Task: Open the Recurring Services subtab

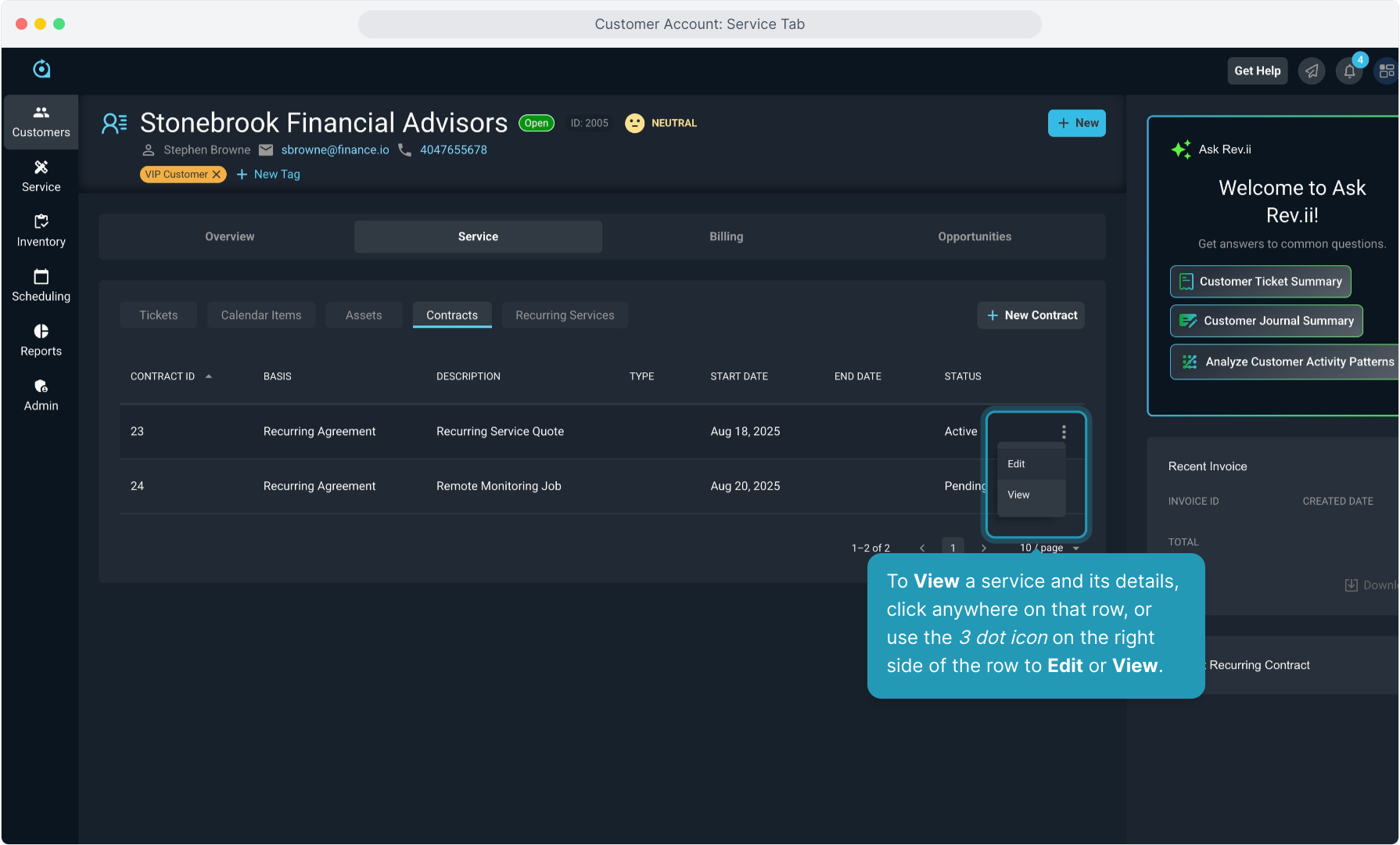Action: (565, 315)
